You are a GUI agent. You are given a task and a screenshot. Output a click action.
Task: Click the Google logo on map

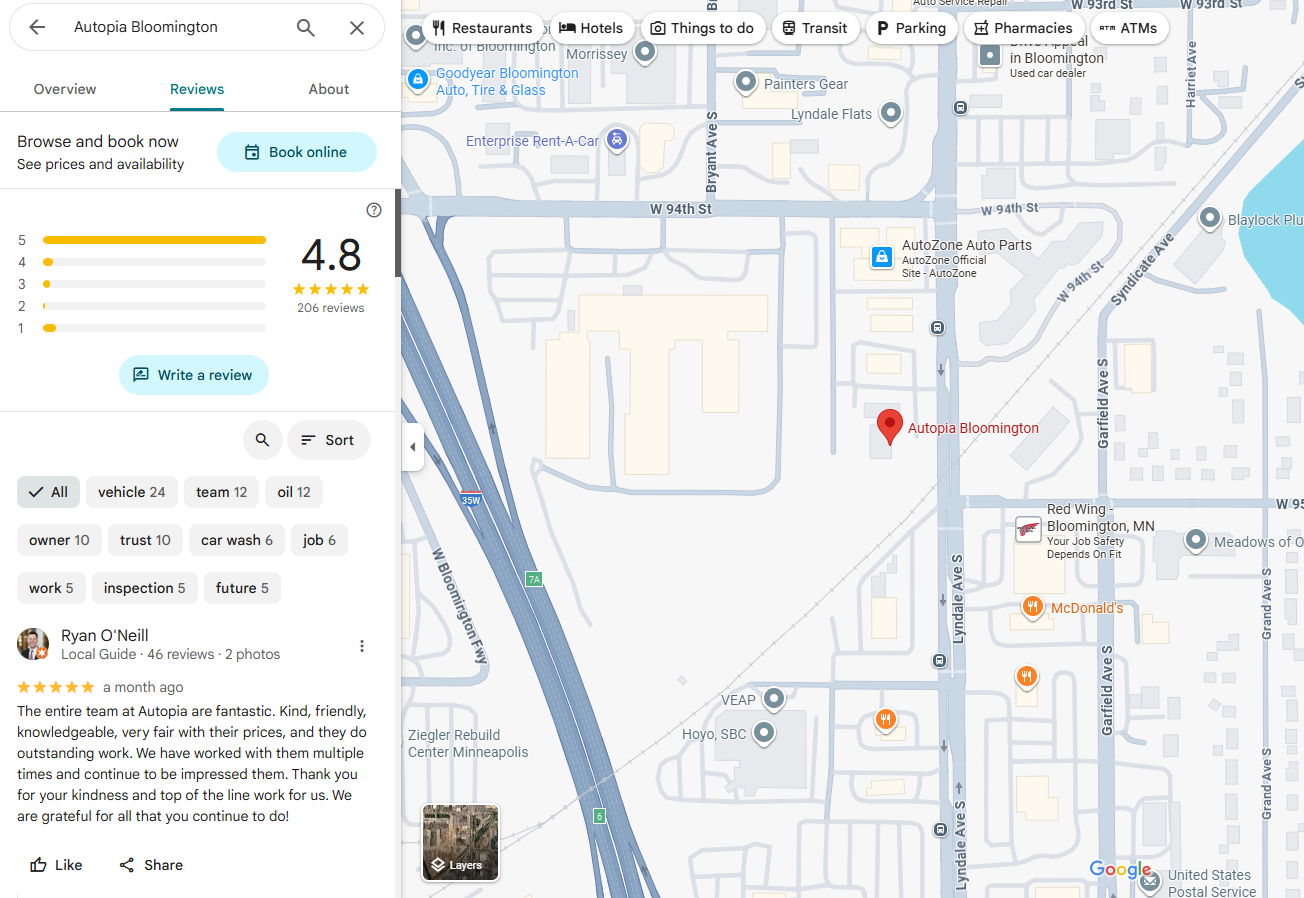[x=1120, y=870]
